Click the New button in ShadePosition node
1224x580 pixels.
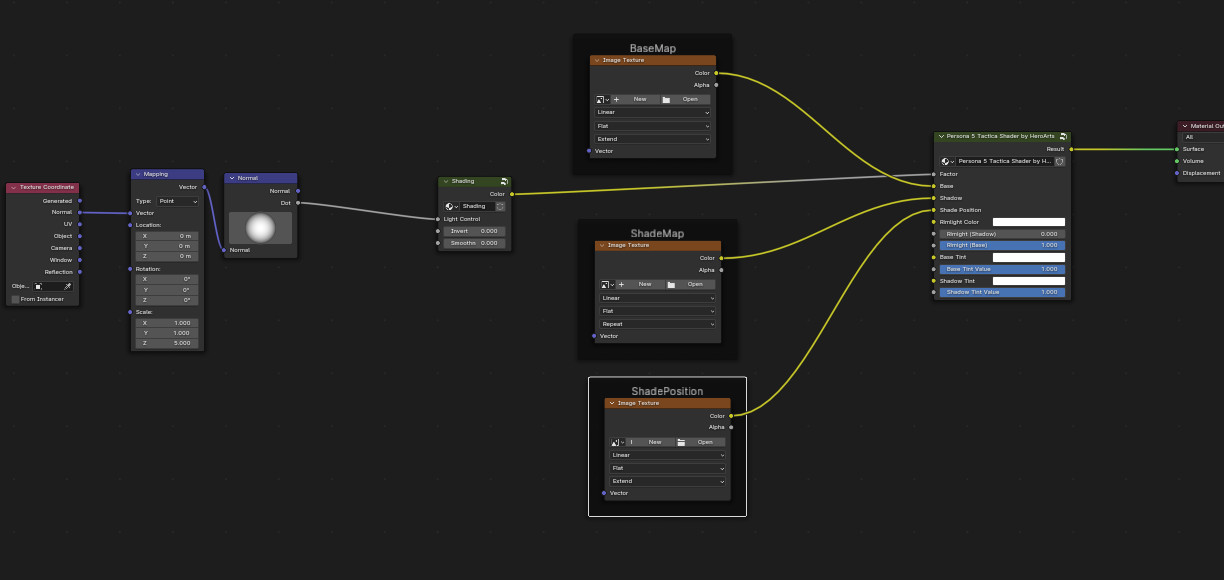tap(654, 442)
